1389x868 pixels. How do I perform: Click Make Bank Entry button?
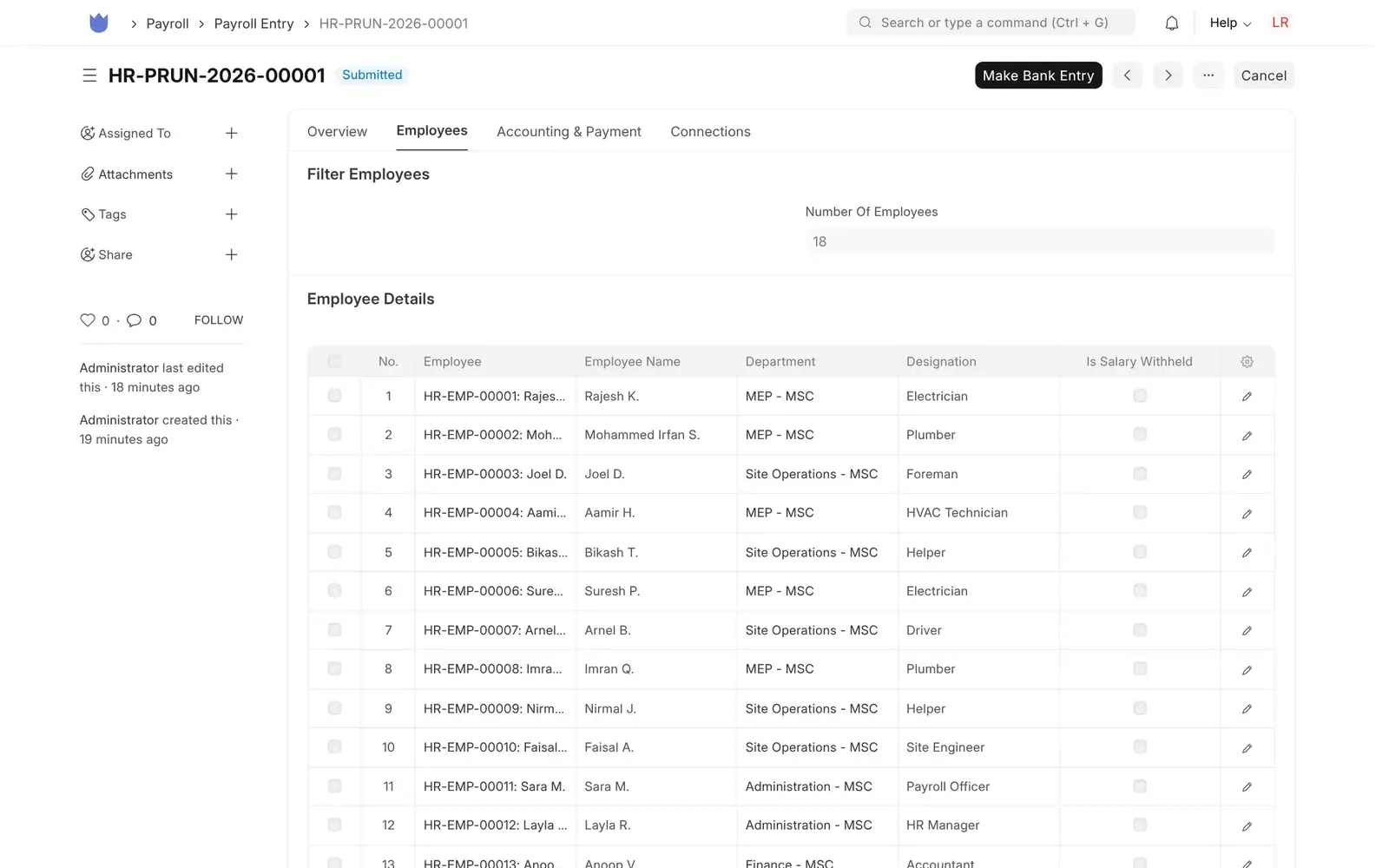point(1038,76)
